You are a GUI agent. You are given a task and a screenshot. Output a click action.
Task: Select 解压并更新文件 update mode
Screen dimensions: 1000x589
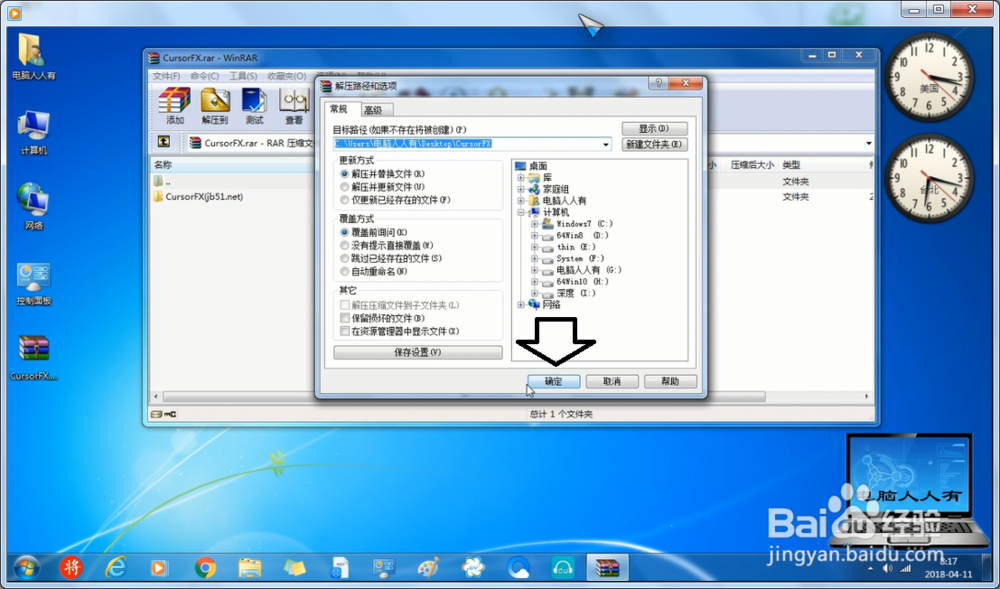click(x=383, y=187)
